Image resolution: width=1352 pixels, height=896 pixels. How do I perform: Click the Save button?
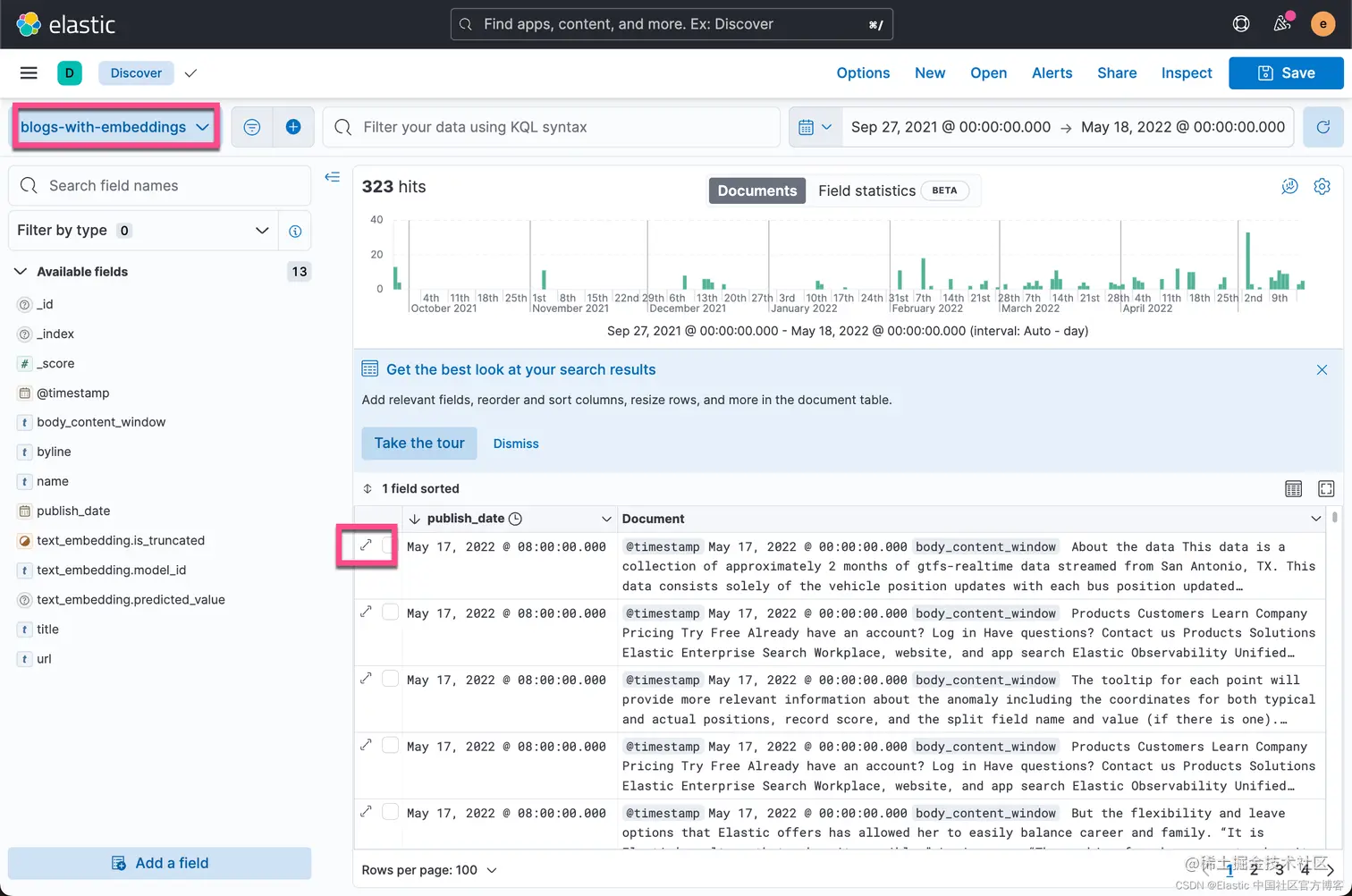point(1286,73)
